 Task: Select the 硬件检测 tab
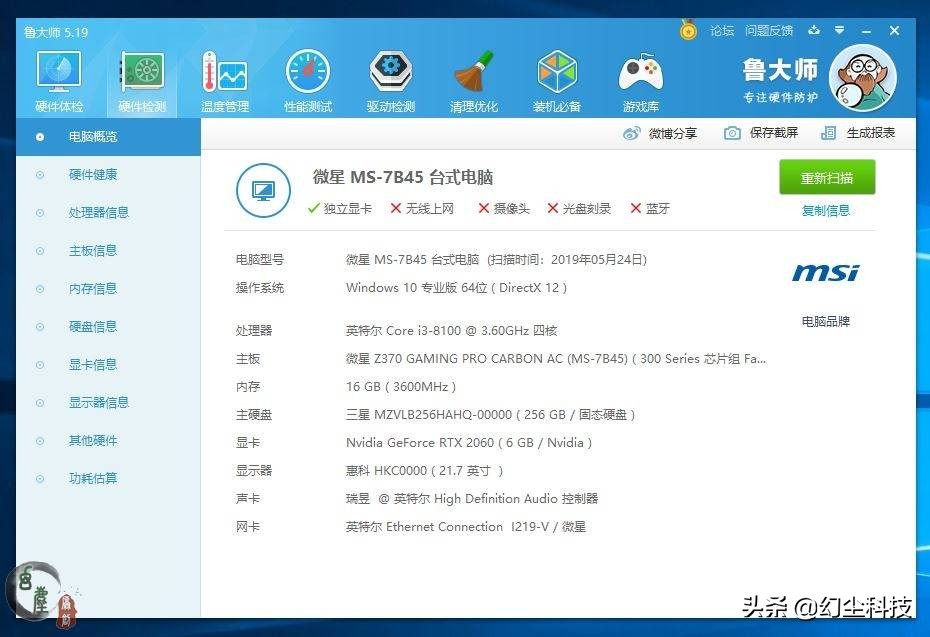tap(141, 78)
